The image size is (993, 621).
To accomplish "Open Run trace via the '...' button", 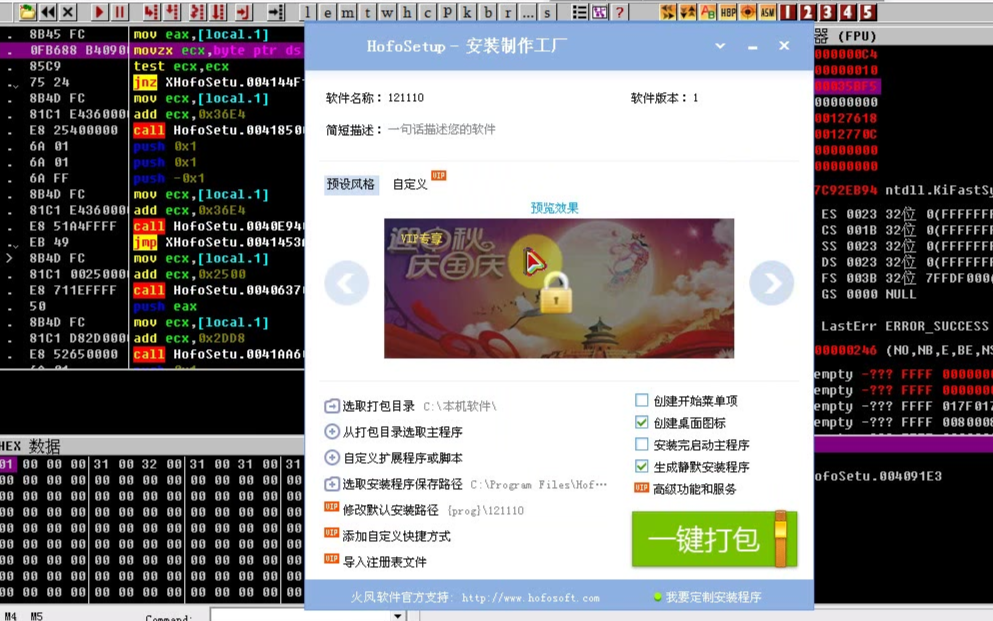I will pos(528,11).
